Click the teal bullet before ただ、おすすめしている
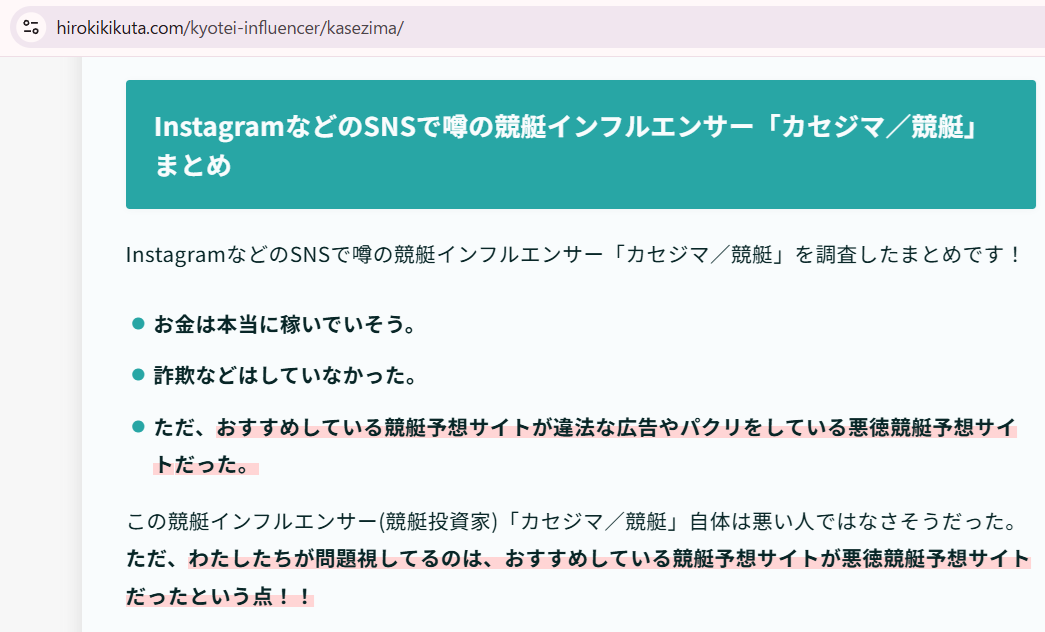The height and width of the screenshot is (632, 1045). coord(138,427)
